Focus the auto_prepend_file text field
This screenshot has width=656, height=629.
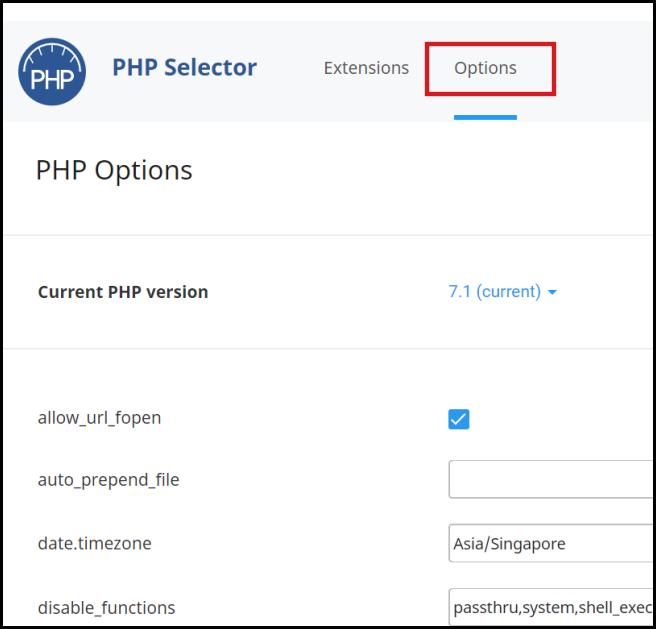550,479
